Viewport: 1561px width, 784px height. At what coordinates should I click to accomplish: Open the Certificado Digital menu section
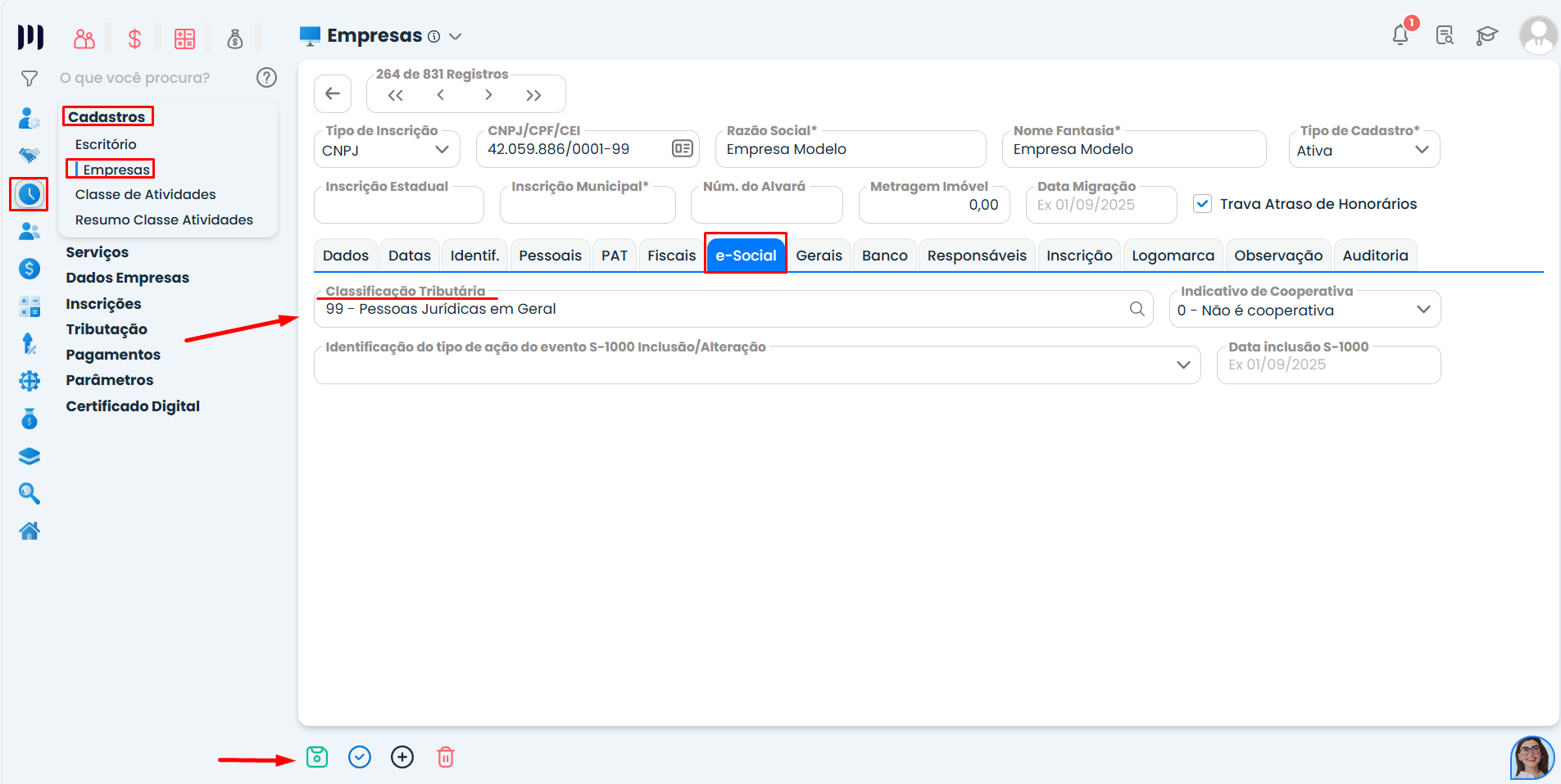pyautogui.click(x=133, y=406)
